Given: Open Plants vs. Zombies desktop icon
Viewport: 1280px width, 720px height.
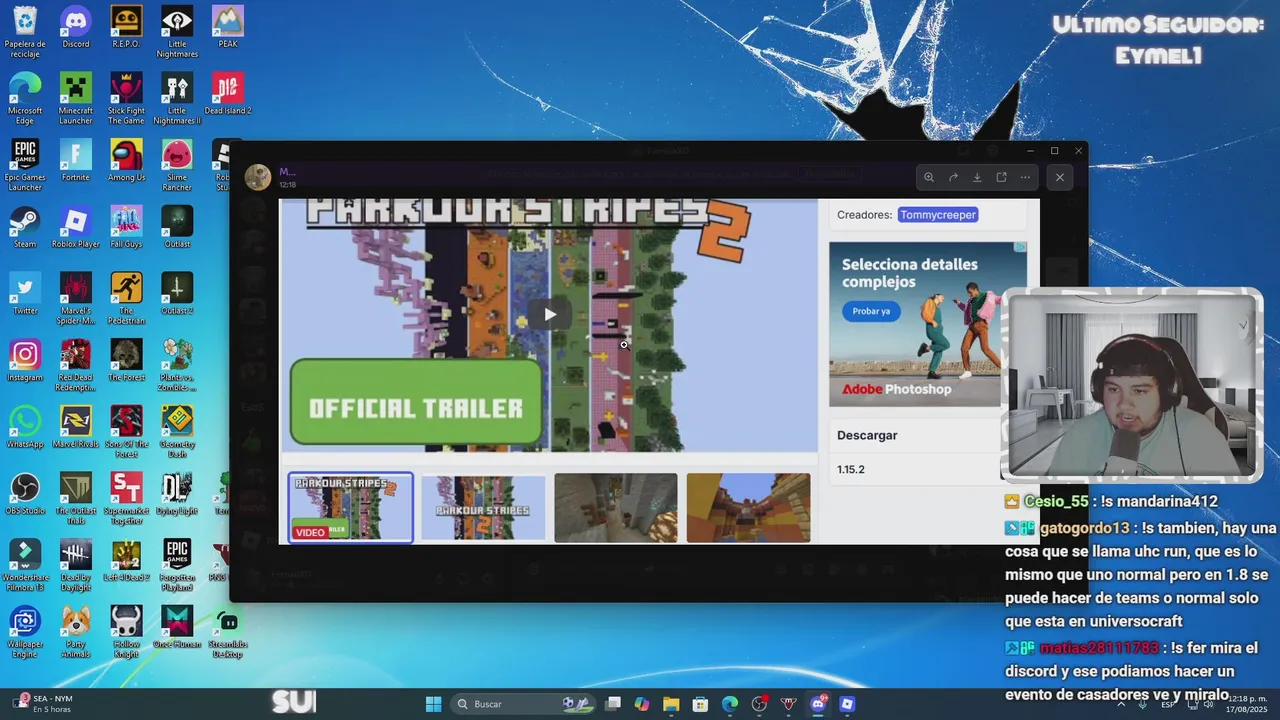Looking at the screenshot, I should 177,365.
